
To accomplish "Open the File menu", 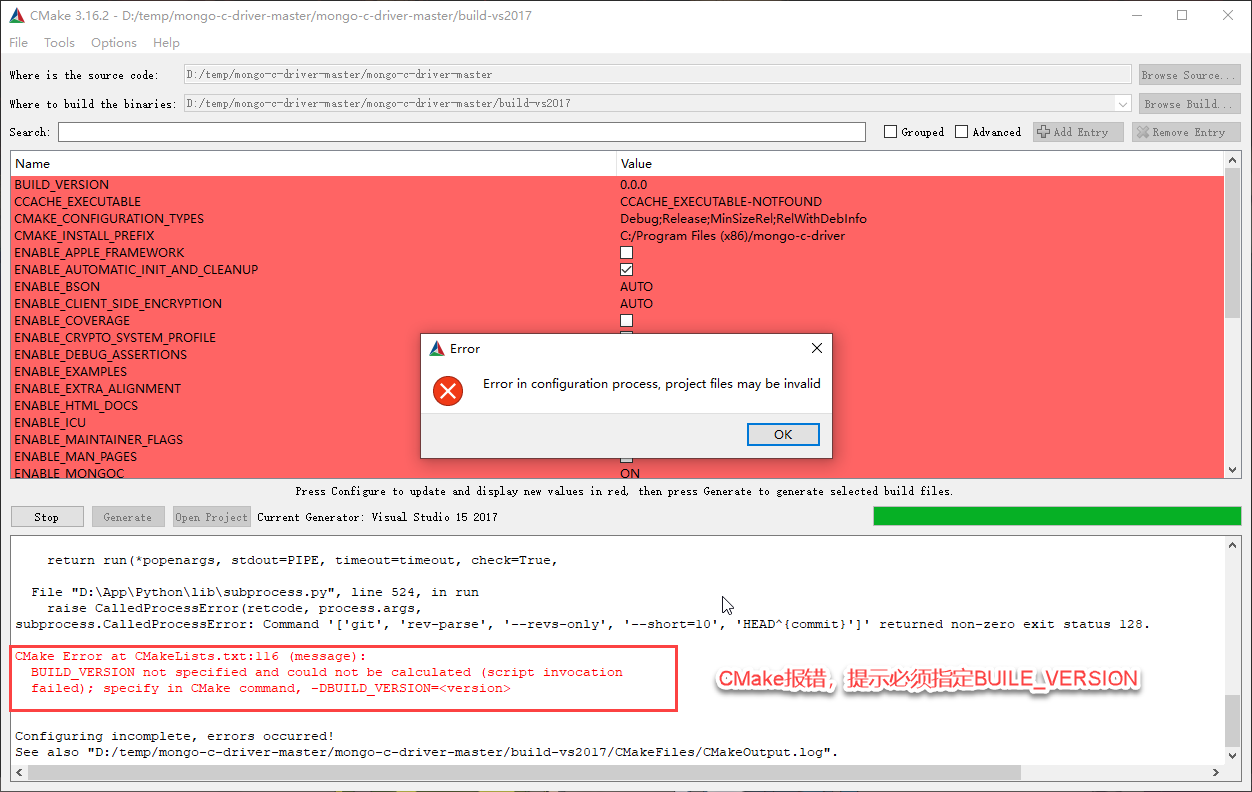I will [19, 43].
